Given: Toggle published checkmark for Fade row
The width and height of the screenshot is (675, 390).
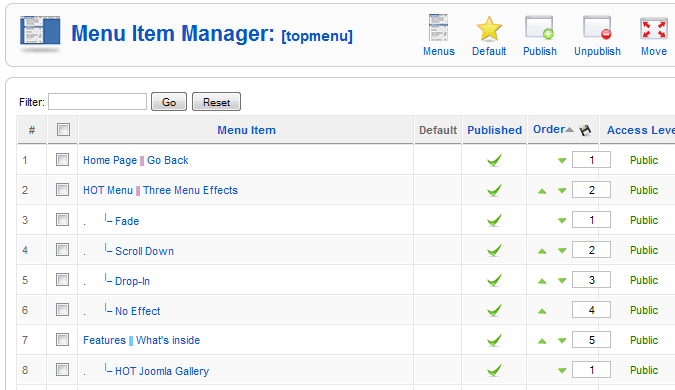Looking at the screenshot, I should tap(494, 220).
